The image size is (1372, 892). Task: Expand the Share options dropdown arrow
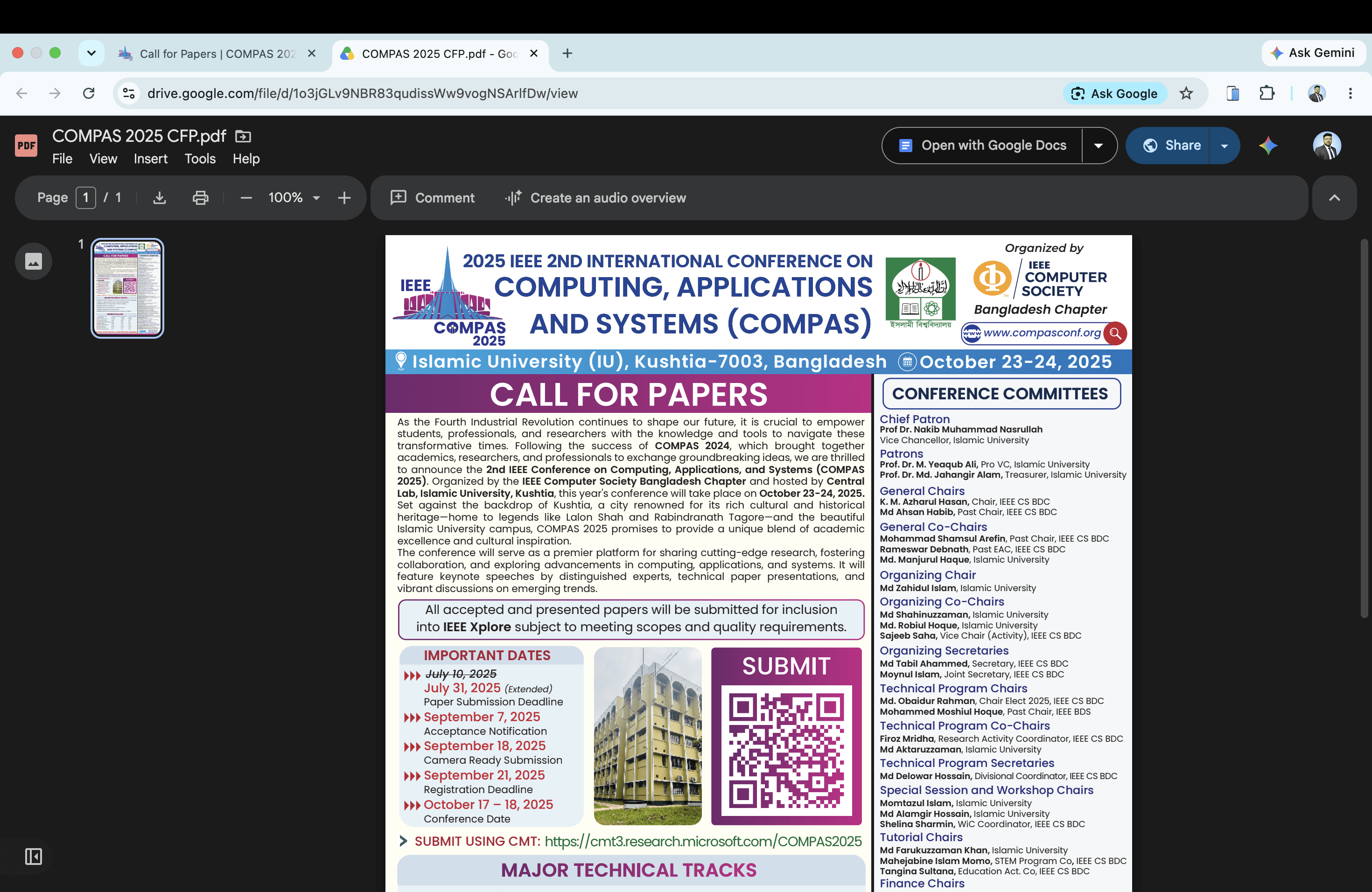click(x=1225, y=145)
